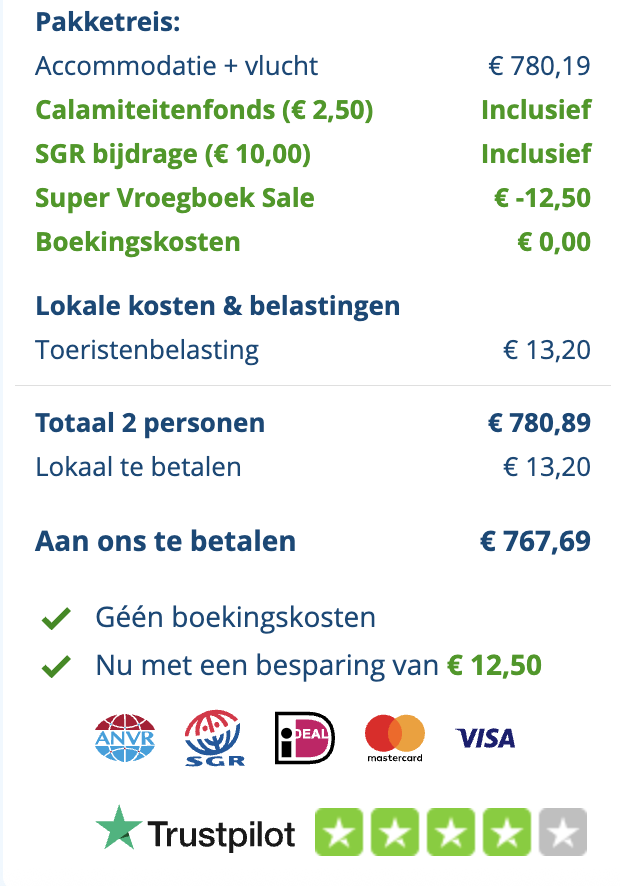This screenshot has width=620, height=886.
Task: Click the iDEAL payment icon
Action: click(304, 739)
